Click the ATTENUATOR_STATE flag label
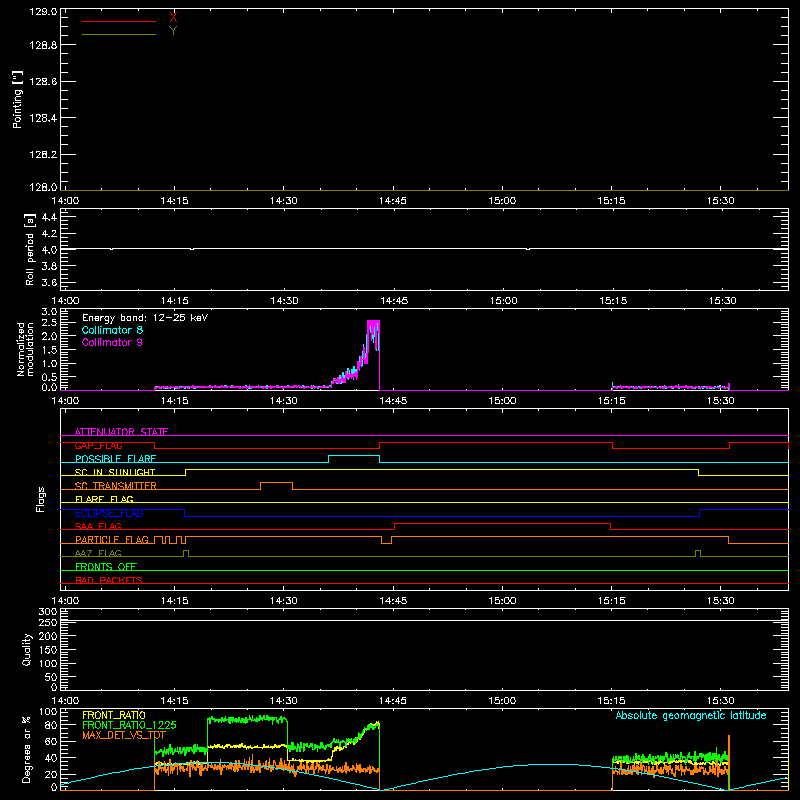The width and height of the screenshot is (800, 800). (121, 432)
